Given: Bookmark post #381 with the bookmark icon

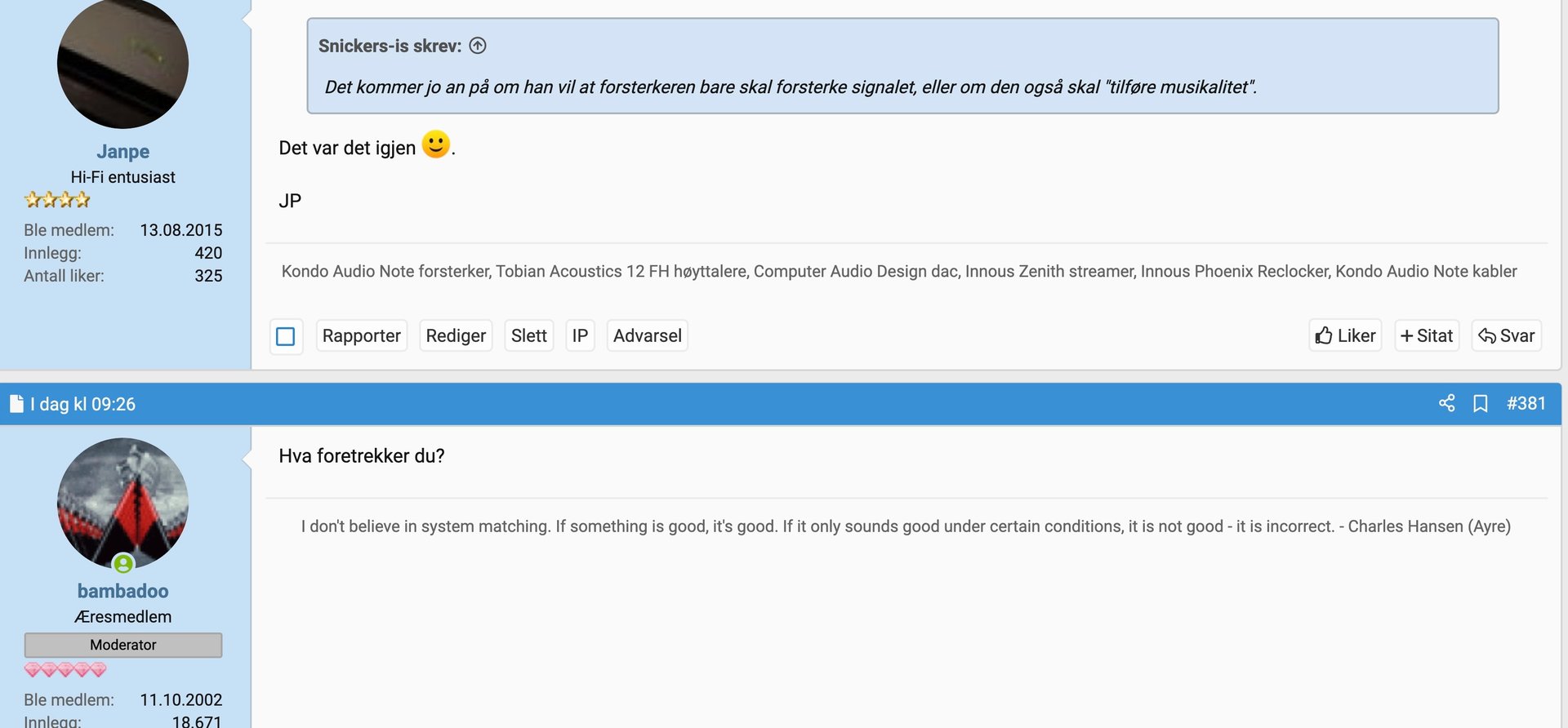Looking at the screenshot, I should click(1480, 403).
